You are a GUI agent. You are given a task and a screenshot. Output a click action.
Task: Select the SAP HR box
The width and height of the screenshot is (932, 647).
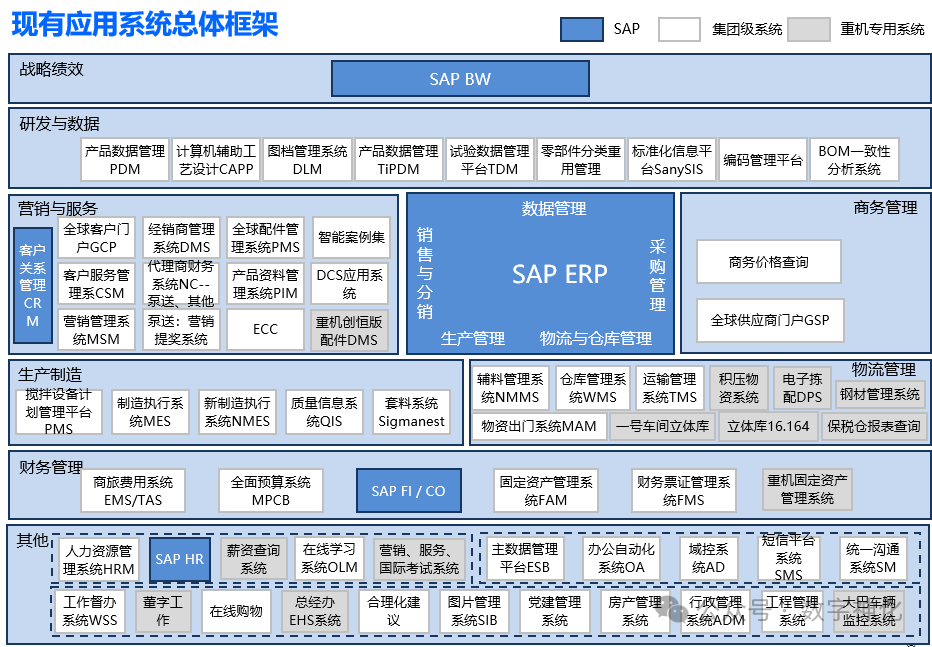pos(180,559)
